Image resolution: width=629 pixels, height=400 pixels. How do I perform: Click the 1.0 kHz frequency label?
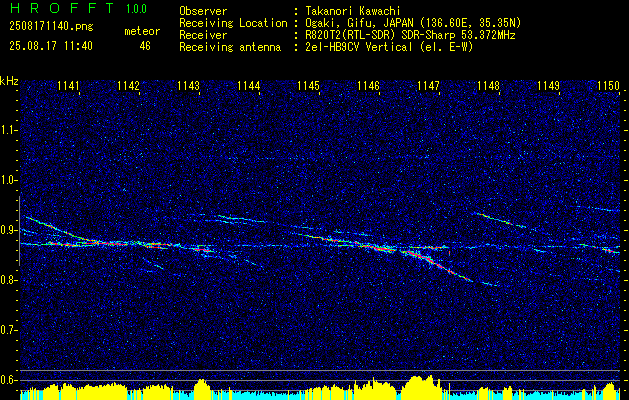coord(8,180)
